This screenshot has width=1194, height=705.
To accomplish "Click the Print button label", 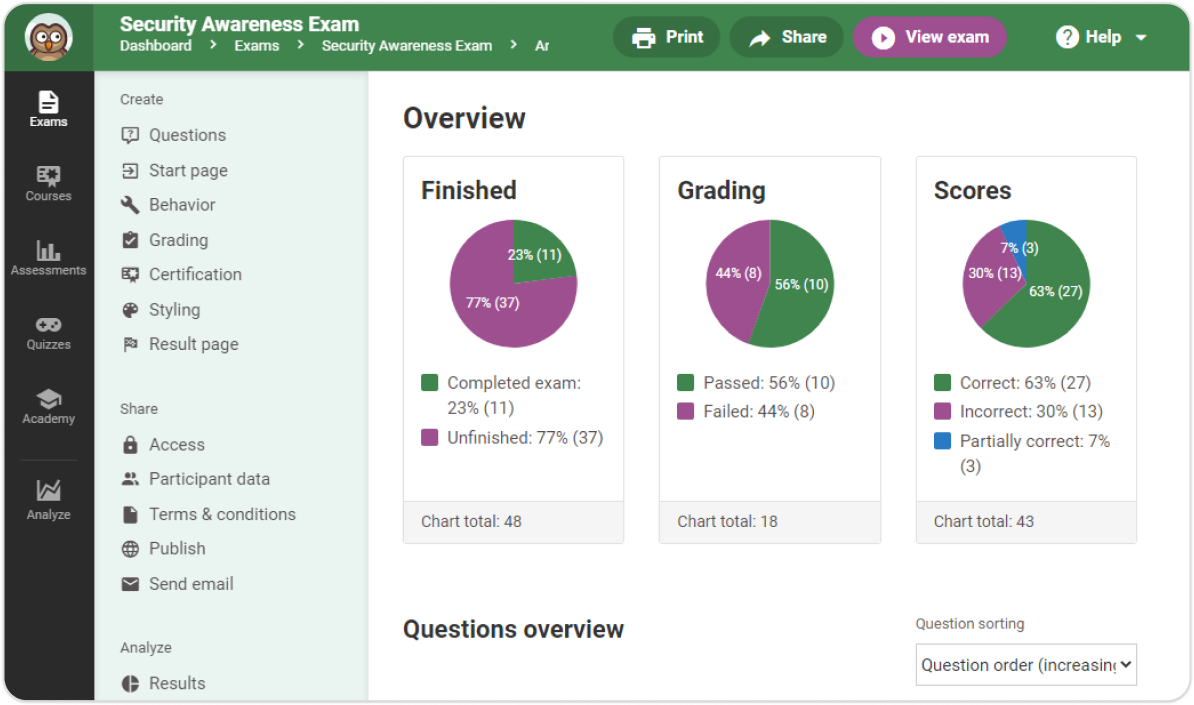I will pyautogui.click(x=684, y=37).
